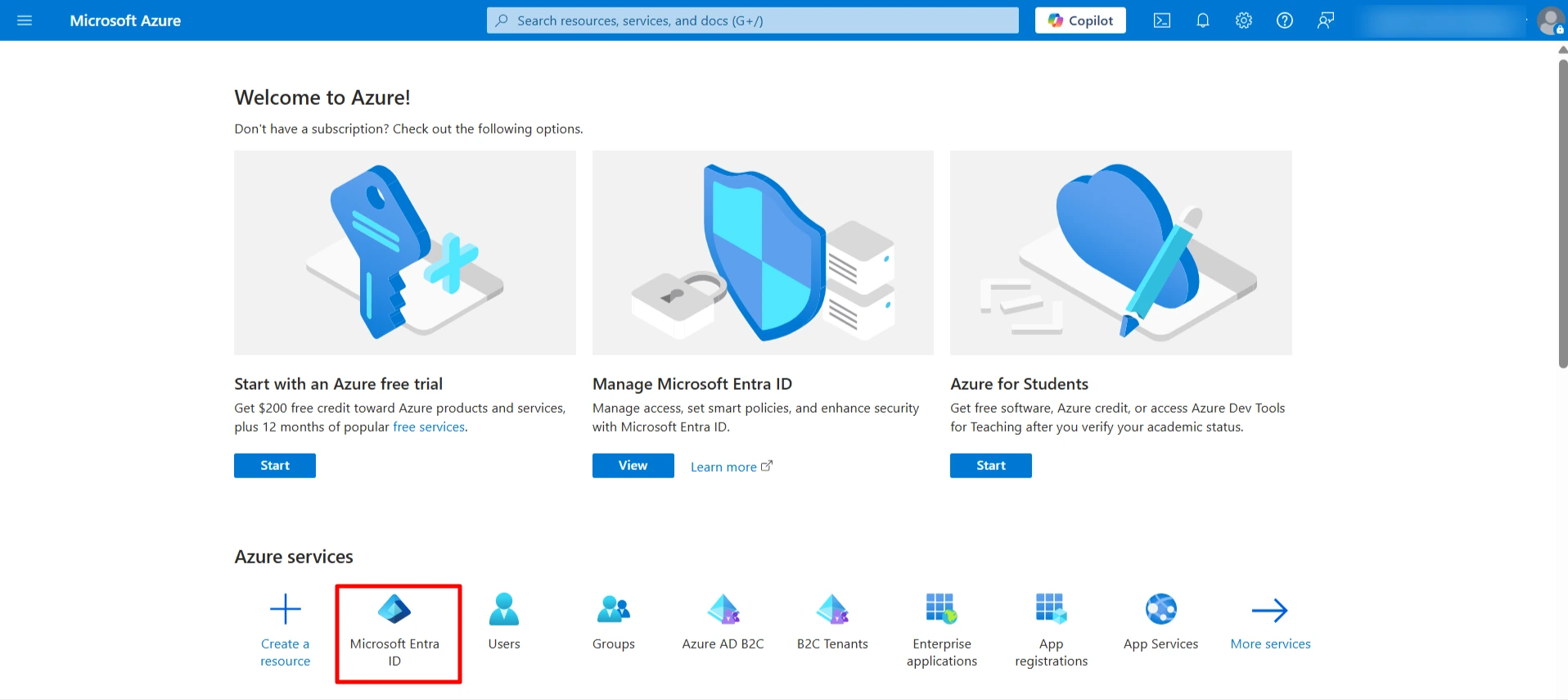Click the Microsoft Entra ID label text
The height and width of the screenshot is (700, 1568).
click(x=394, y=653)
